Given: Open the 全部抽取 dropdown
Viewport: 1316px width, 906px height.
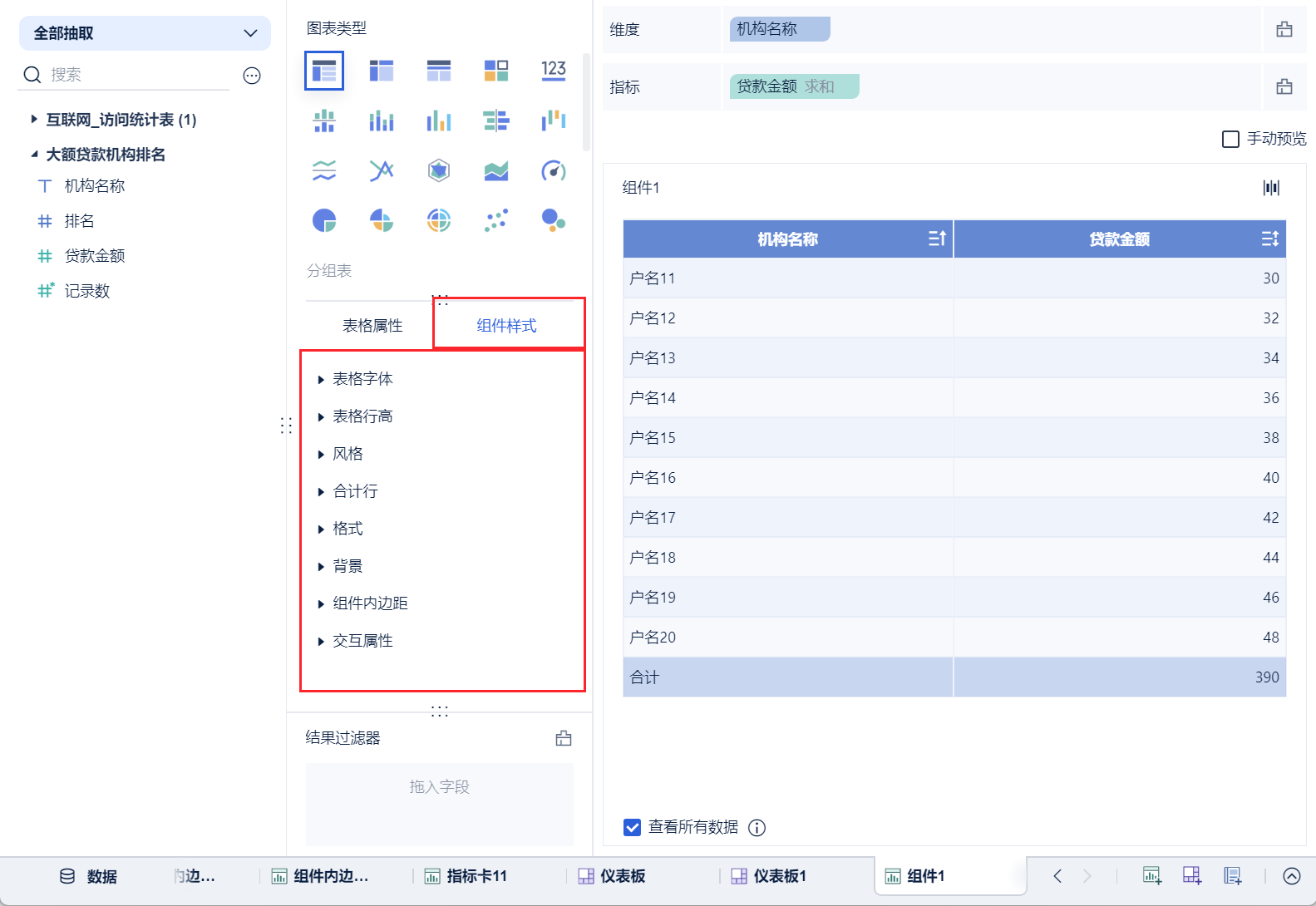Looking at the screenshot, I should coord(145,33).
